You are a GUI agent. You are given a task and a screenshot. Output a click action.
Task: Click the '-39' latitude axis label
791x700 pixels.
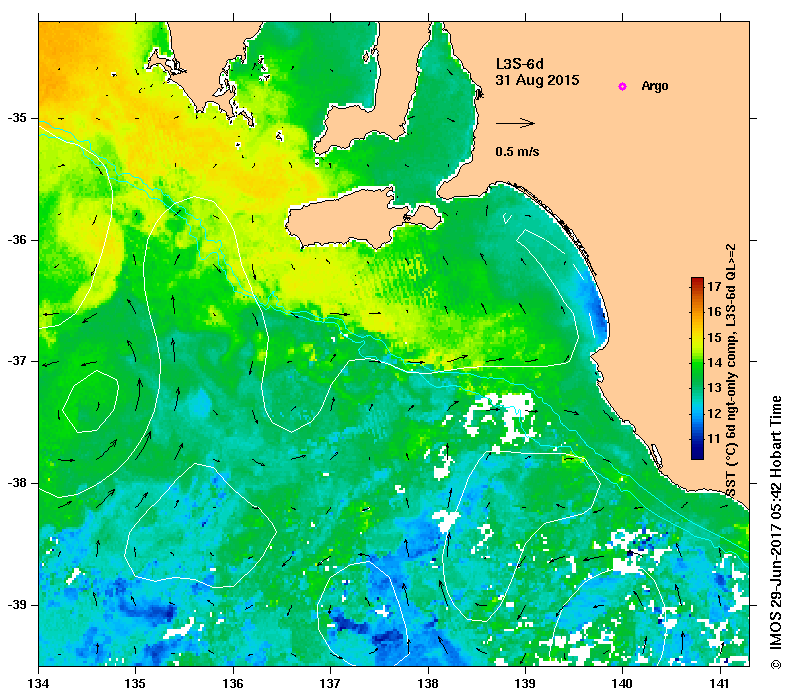pyautogui.click(x=17, y=605)
